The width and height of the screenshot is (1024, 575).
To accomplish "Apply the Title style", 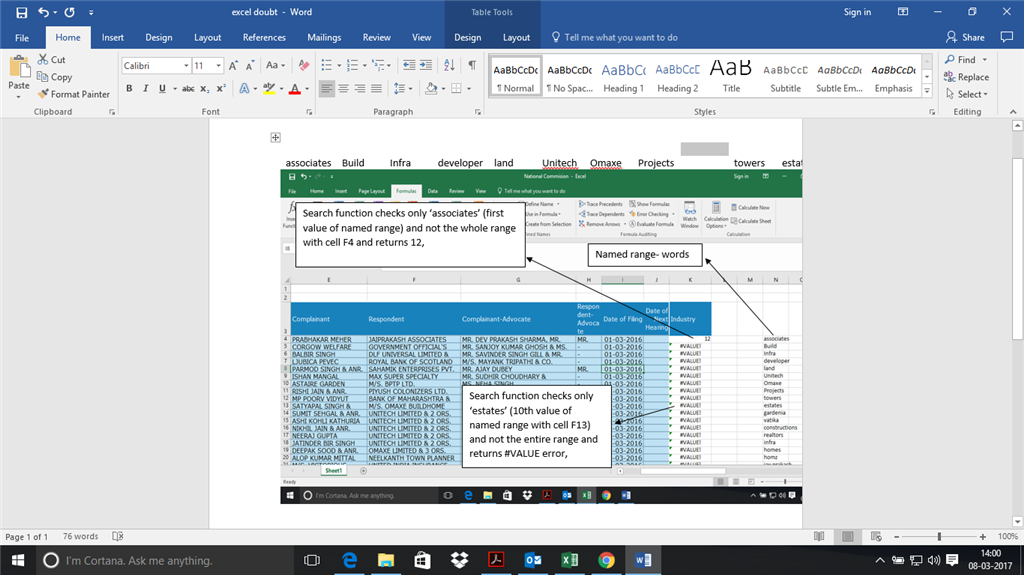I will (731, 77).
